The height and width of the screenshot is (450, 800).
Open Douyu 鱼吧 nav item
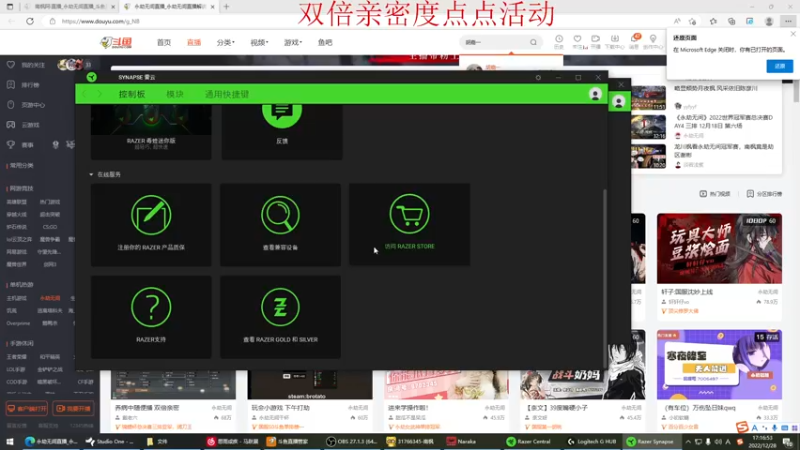tap(325, 42)
